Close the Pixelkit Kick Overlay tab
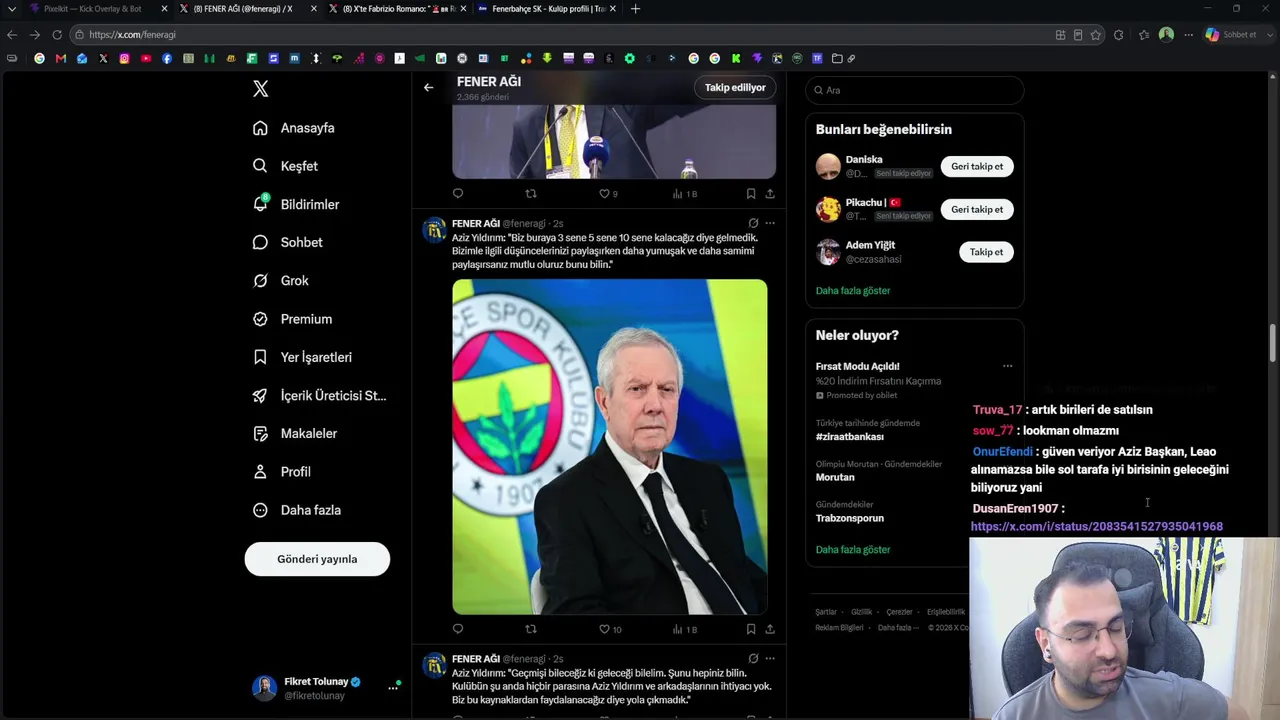This screenshot has height=720, width=1280. click(x=164, y=9)
